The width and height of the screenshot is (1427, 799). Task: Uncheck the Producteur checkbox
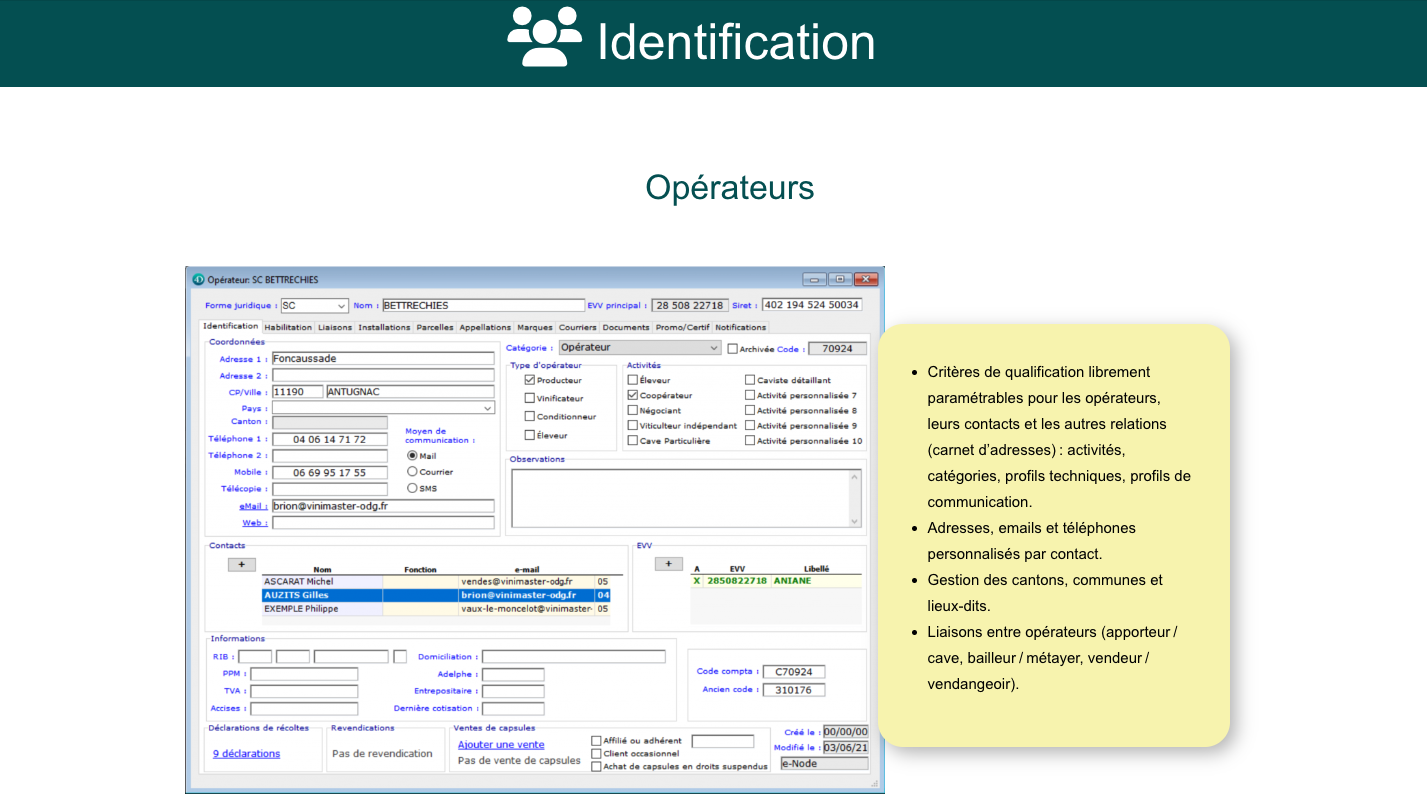point(530,380)
